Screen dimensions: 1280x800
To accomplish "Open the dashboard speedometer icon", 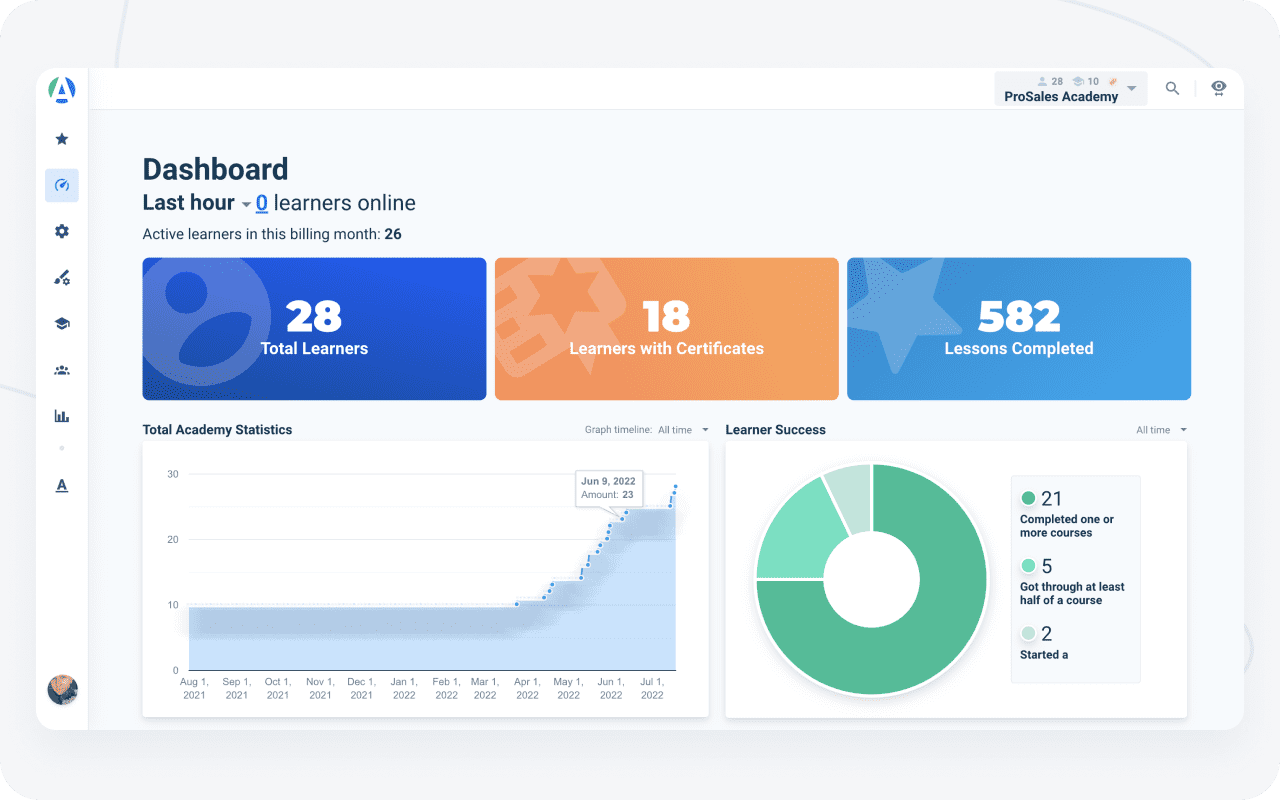I will 62,185.
